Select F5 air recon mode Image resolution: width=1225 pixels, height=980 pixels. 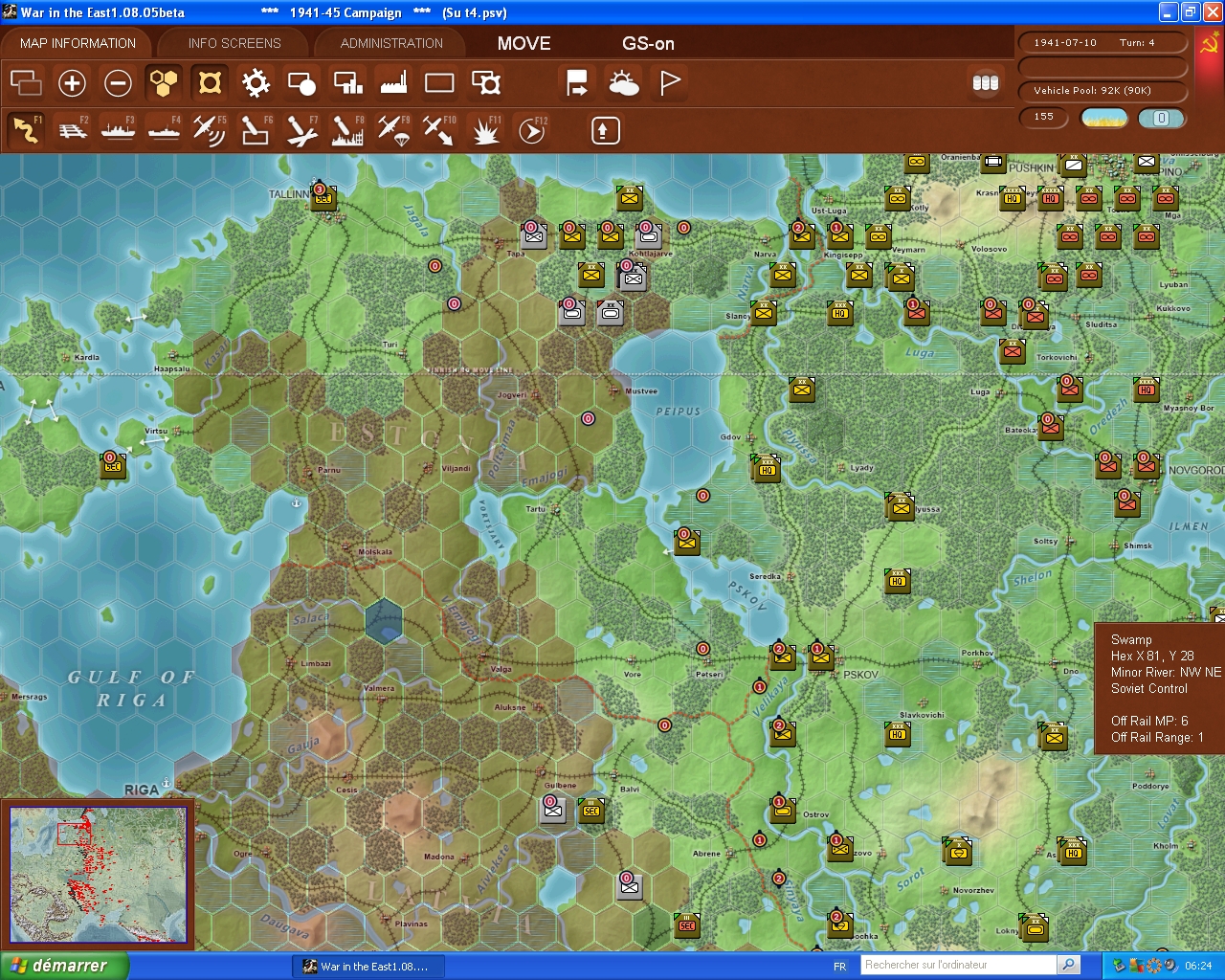[210, 130]
